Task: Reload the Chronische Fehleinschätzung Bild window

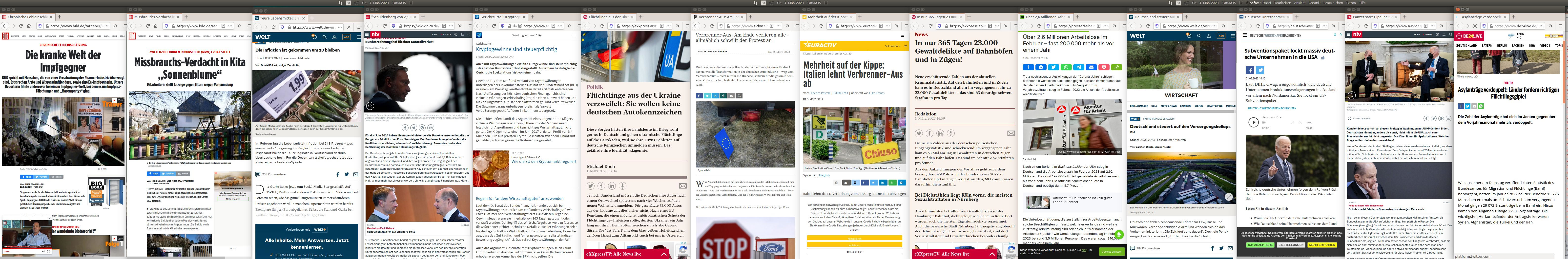Action: click(x=21, y=26)
